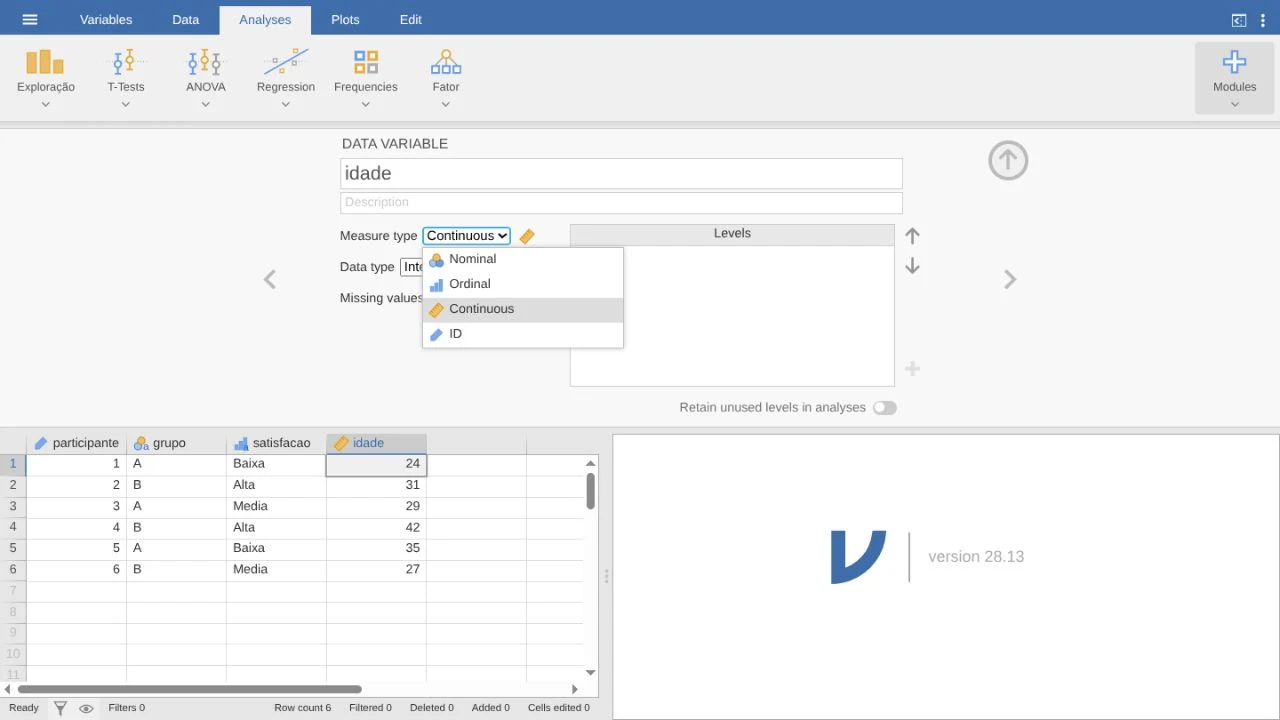The width and height of the screenshot is (1280, 720).
Task: Open the Fator analysis menu
Action: click(x=446, y=78)
